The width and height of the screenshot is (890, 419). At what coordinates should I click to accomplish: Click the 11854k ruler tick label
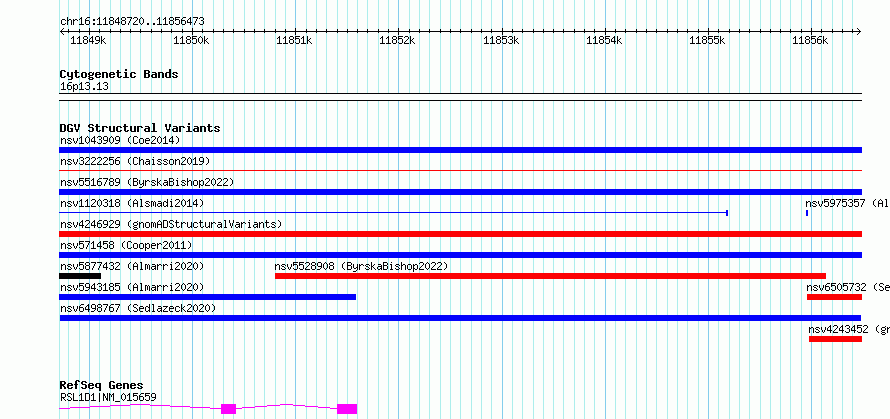(x=604, y=40)
